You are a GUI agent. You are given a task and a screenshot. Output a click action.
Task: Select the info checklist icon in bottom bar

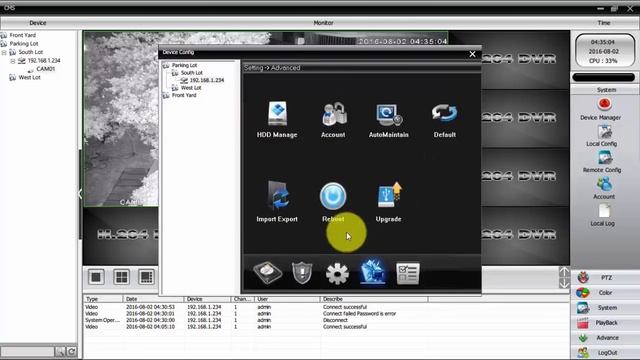click(x=408, y=273)
